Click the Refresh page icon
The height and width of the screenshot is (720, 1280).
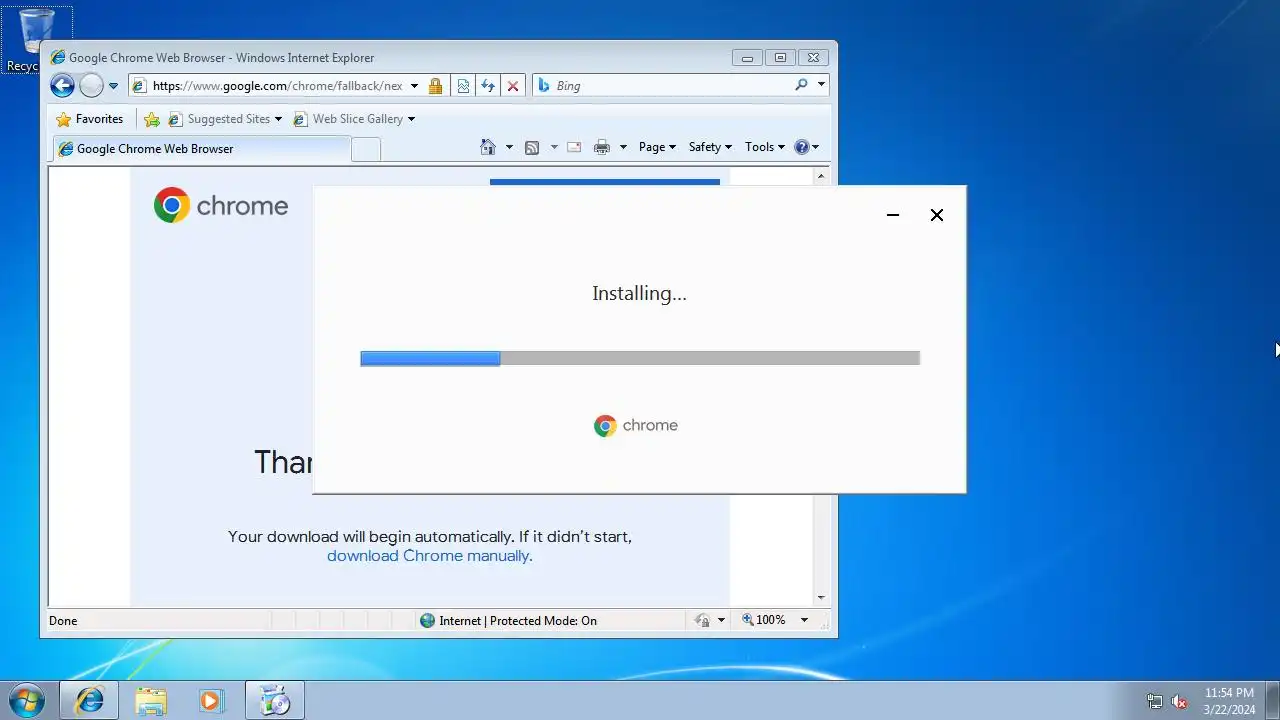pyautogui.click(x=488, y=86)
